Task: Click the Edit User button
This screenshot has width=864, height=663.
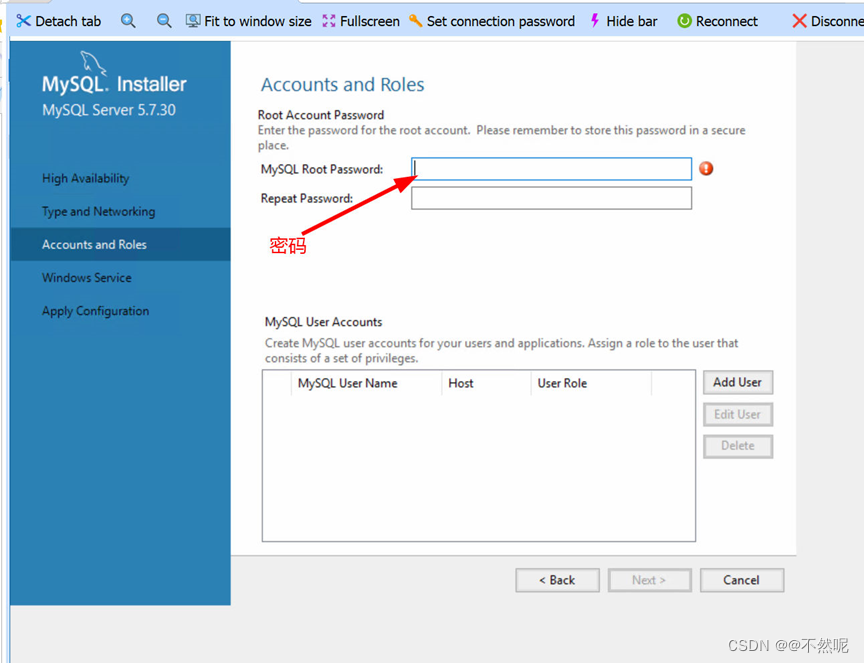Action: (738, 414)
